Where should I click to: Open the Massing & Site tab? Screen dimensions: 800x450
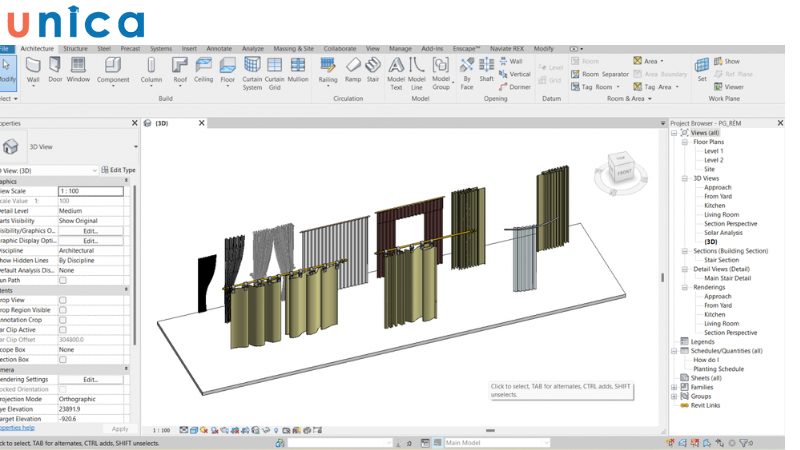pos(293,48)
